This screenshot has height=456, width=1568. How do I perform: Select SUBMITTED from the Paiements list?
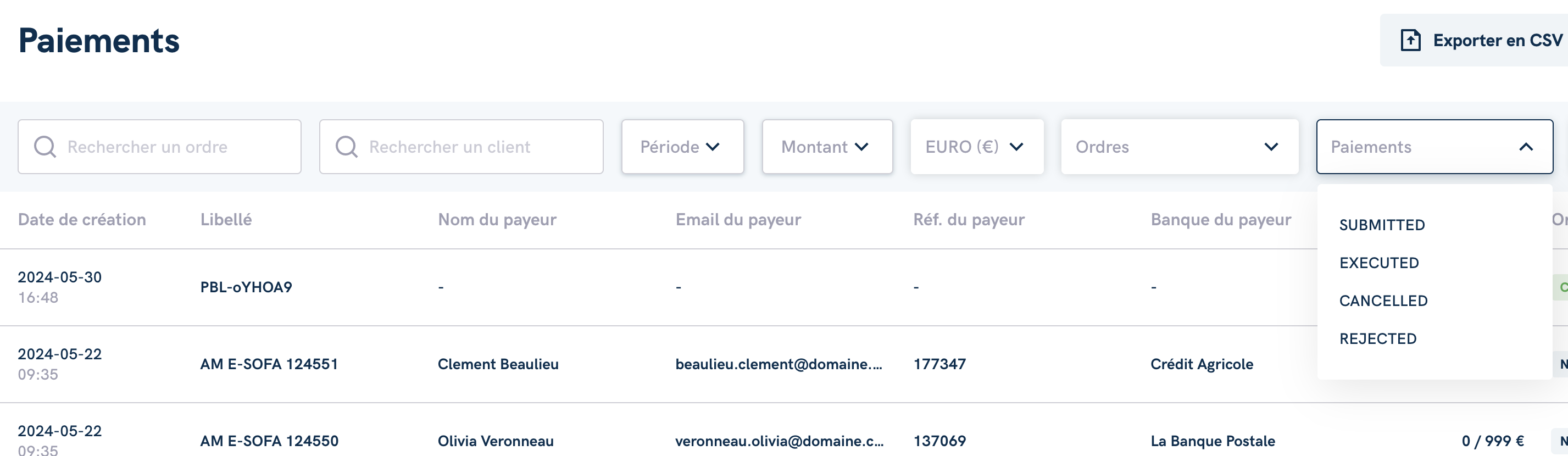tap(1382, 225)
